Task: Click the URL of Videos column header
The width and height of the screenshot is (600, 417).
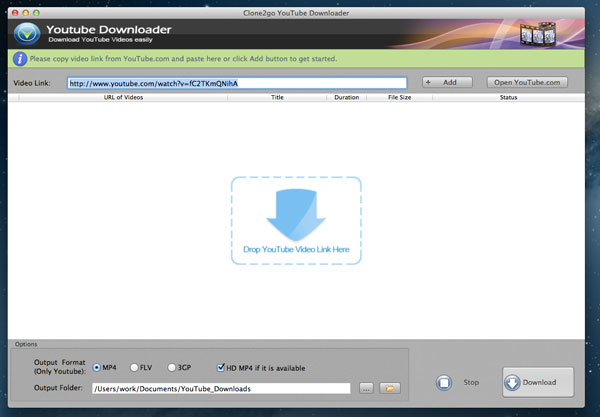Action: (x=123, y=98)
